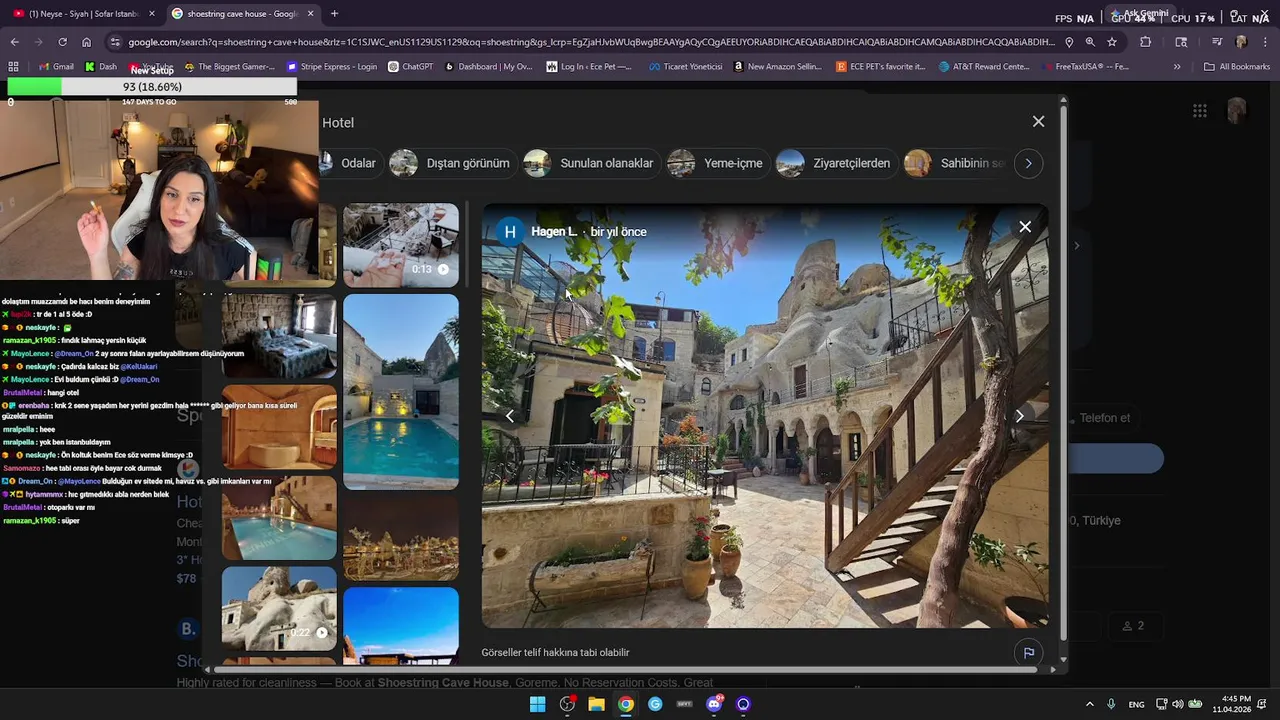Close the shoestring cave house tab

(x=311, y=14)
